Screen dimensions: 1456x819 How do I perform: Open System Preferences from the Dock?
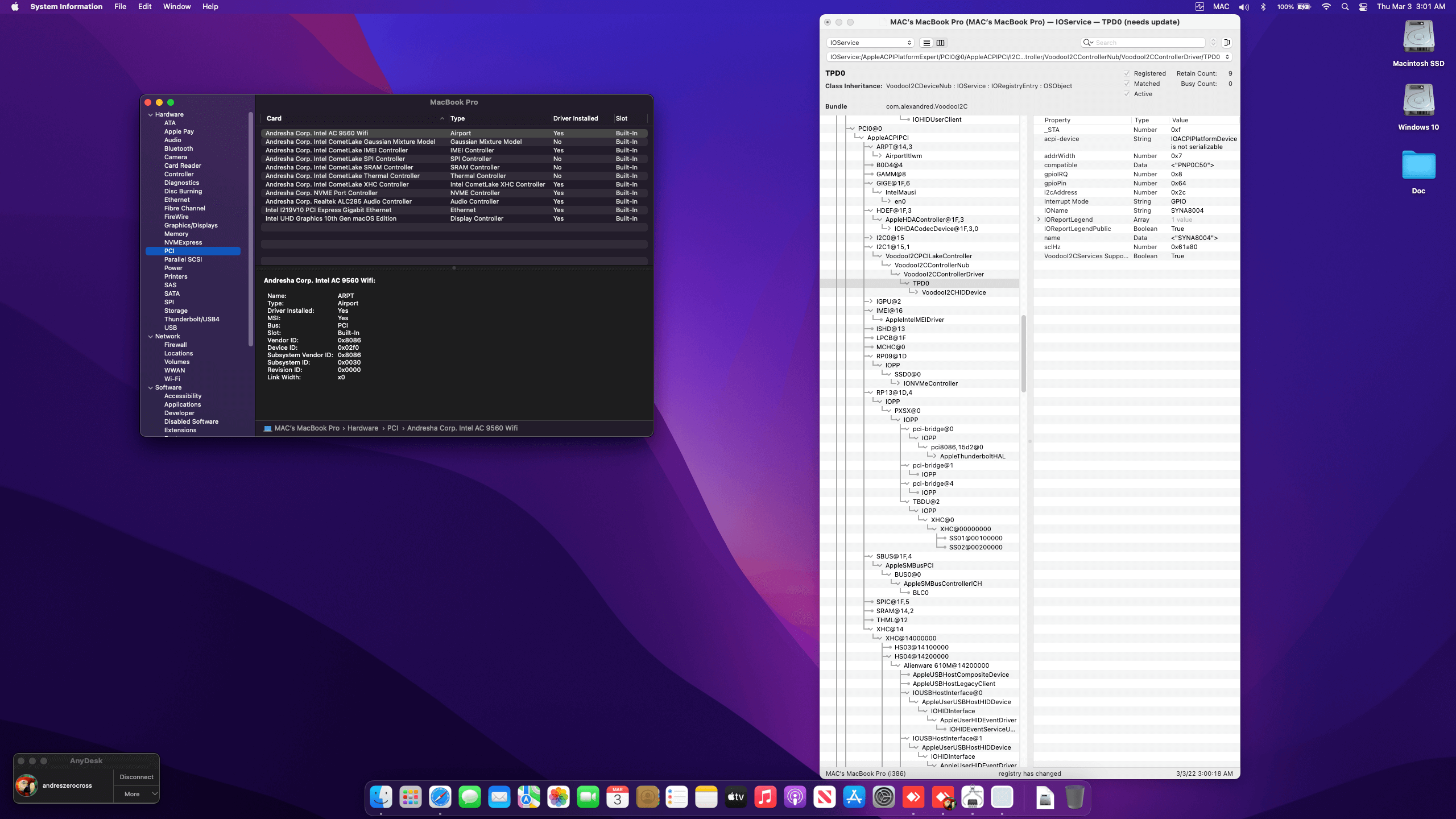point(884,797)
